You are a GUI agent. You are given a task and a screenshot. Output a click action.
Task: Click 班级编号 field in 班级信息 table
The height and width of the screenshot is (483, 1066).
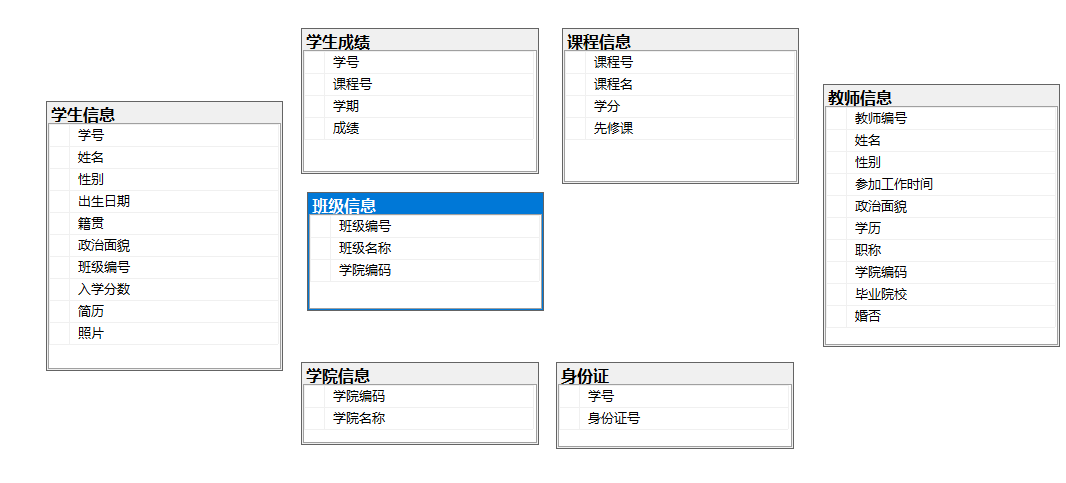[425, 227]
